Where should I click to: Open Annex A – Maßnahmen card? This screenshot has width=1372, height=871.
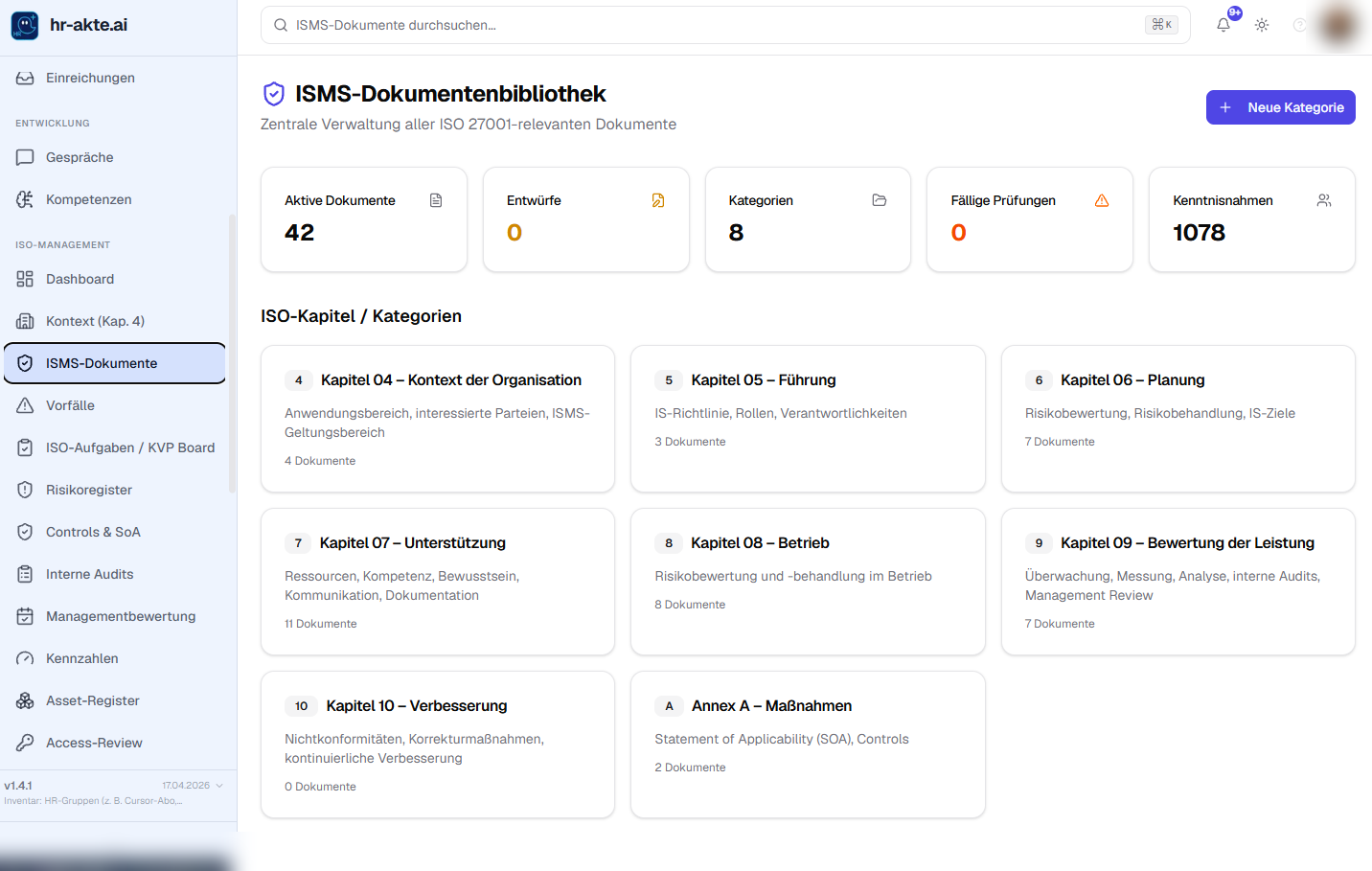(808, 745)
